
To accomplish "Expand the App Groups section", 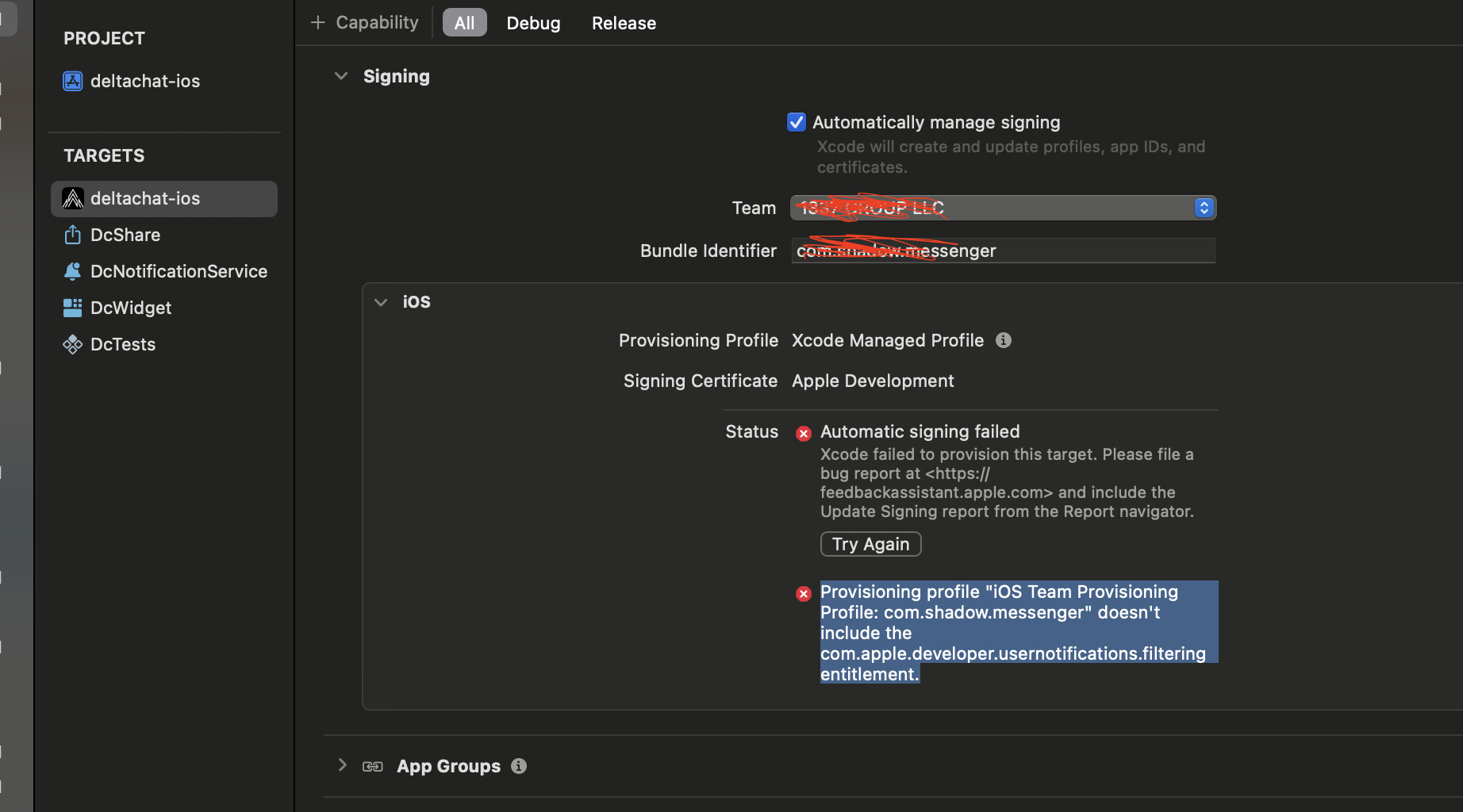I will (342, 765).
